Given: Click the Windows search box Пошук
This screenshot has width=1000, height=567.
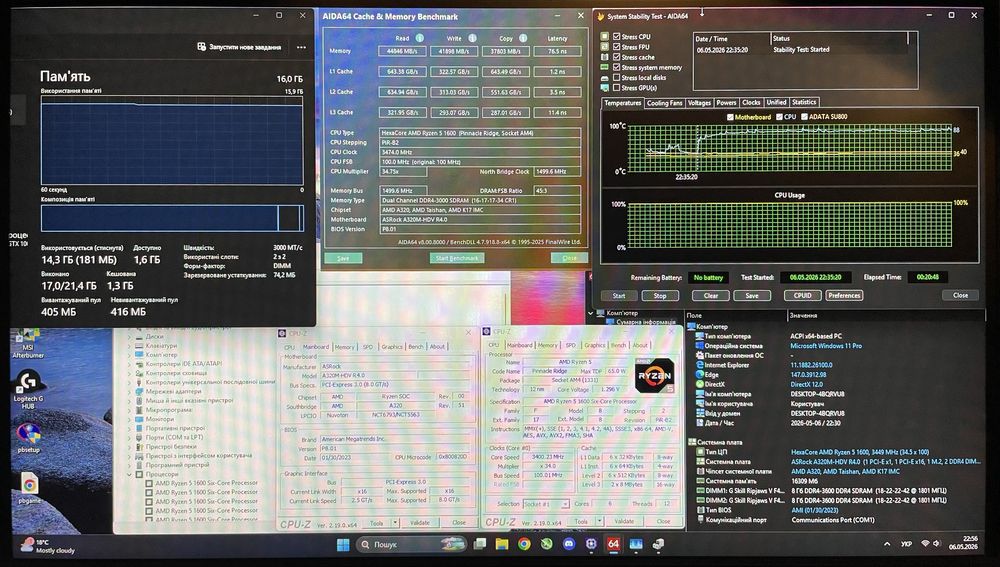Looking at the screenshot, I should click(x=411, y=544).
